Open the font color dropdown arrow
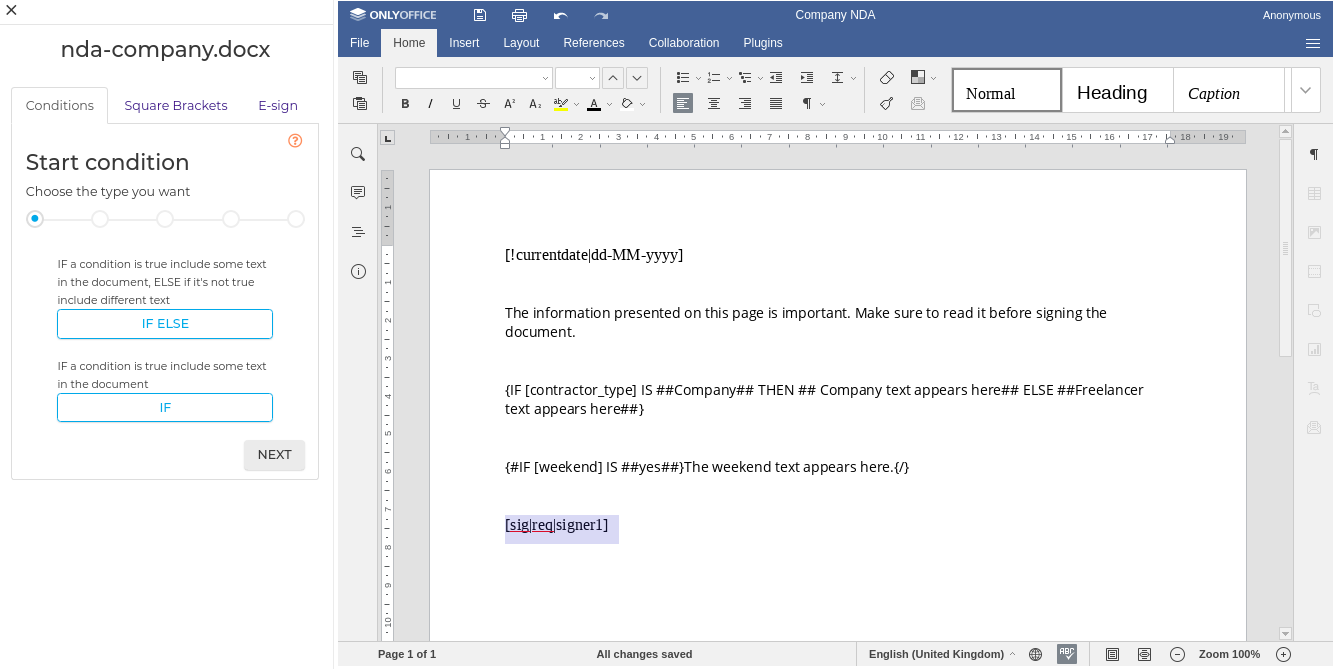Screen dimensions: 1334x669 tap(607, 103)
